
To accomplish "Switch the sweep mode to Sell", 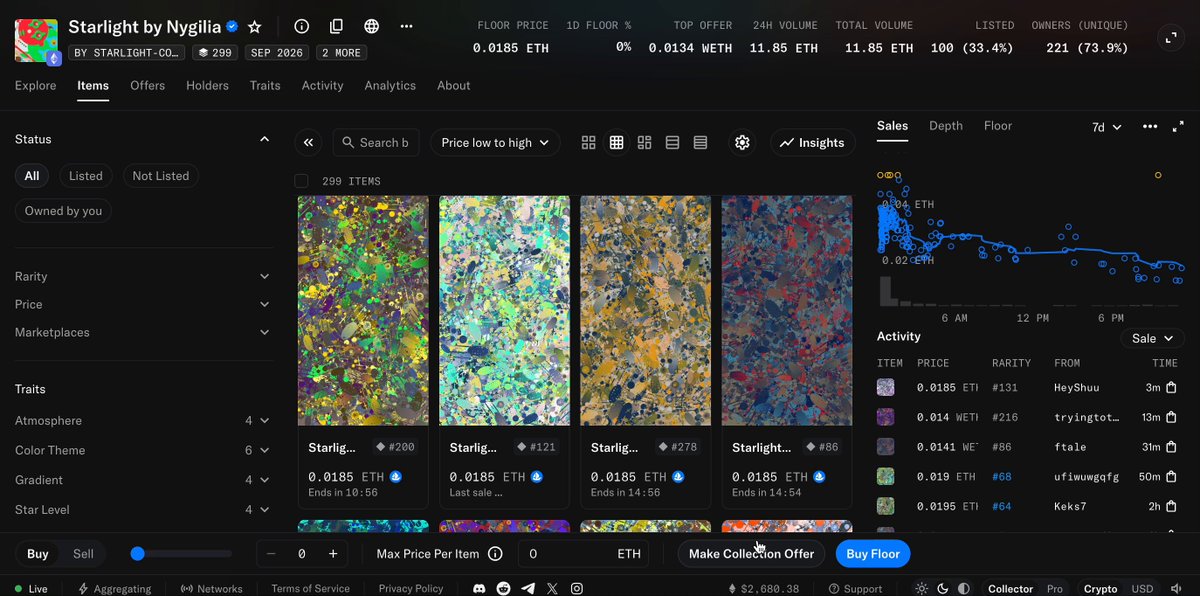I will (x=84, y=554).
